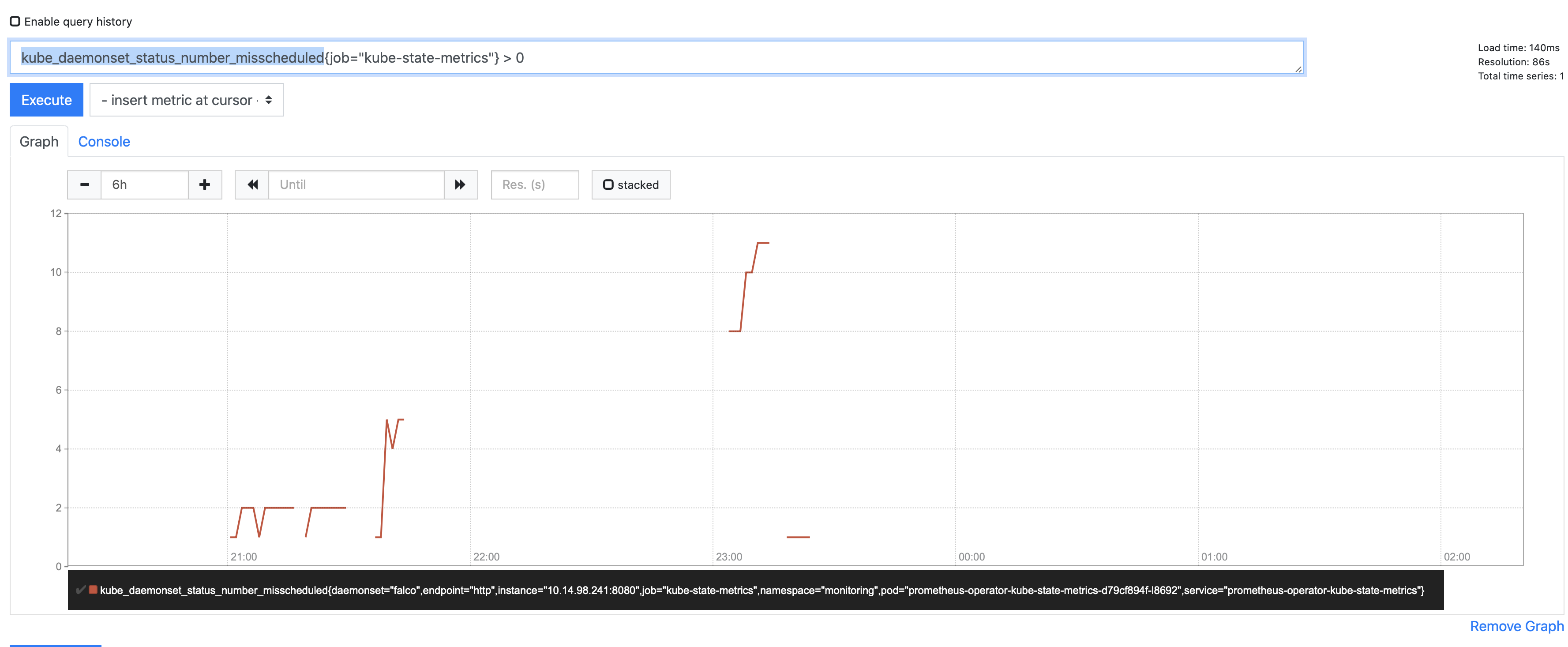Click the Res. (s) resolution input
Screen dimensions: 1568x647
click(x=534, y=184)
